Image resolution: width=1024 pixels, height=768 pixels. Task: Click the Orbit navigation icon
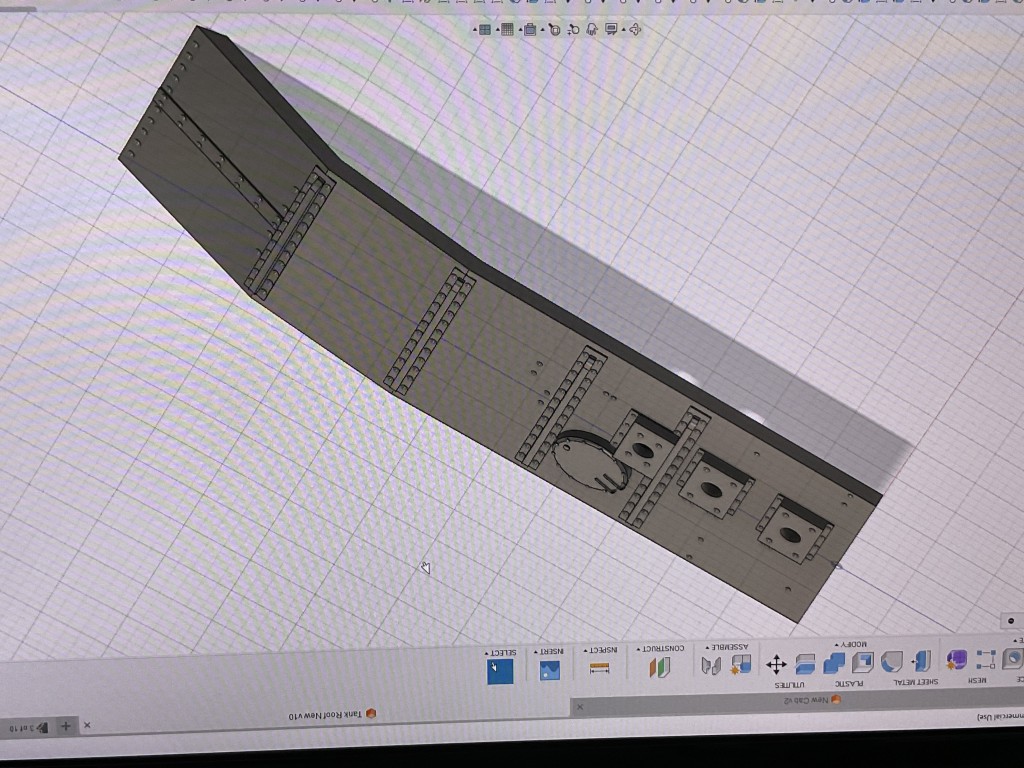[633, 30]
